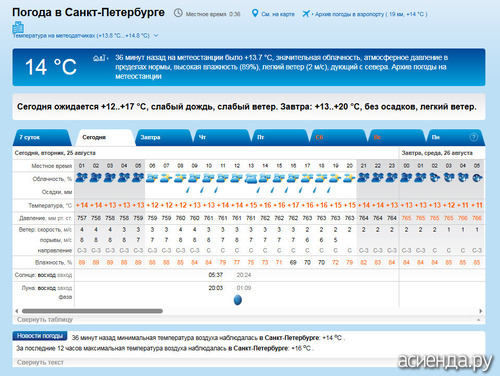Open the См. на карте link

coord(278,14)
